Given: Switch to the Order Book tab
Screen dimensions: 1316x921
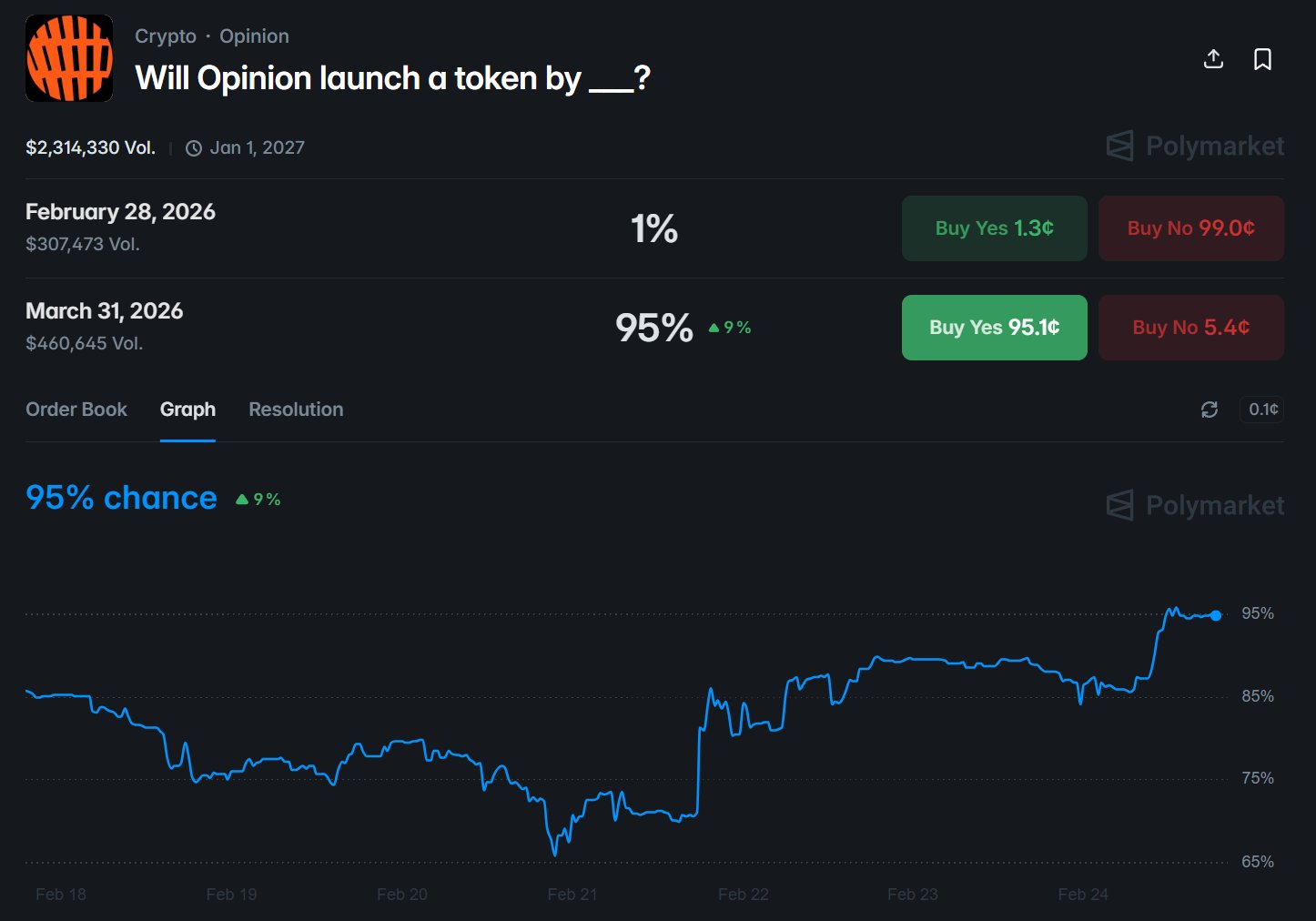Looking at the screenshot, I should 76,410.
